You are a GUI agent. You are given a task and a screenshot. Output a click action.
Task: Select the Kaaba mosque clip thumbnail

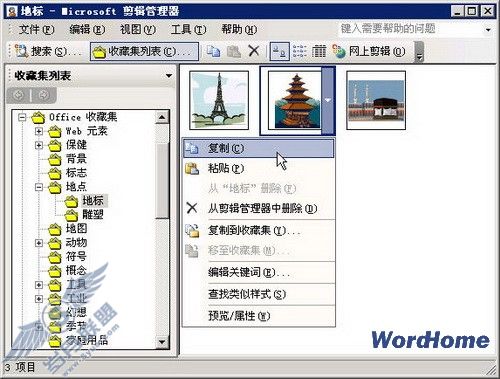click(376, 100)
